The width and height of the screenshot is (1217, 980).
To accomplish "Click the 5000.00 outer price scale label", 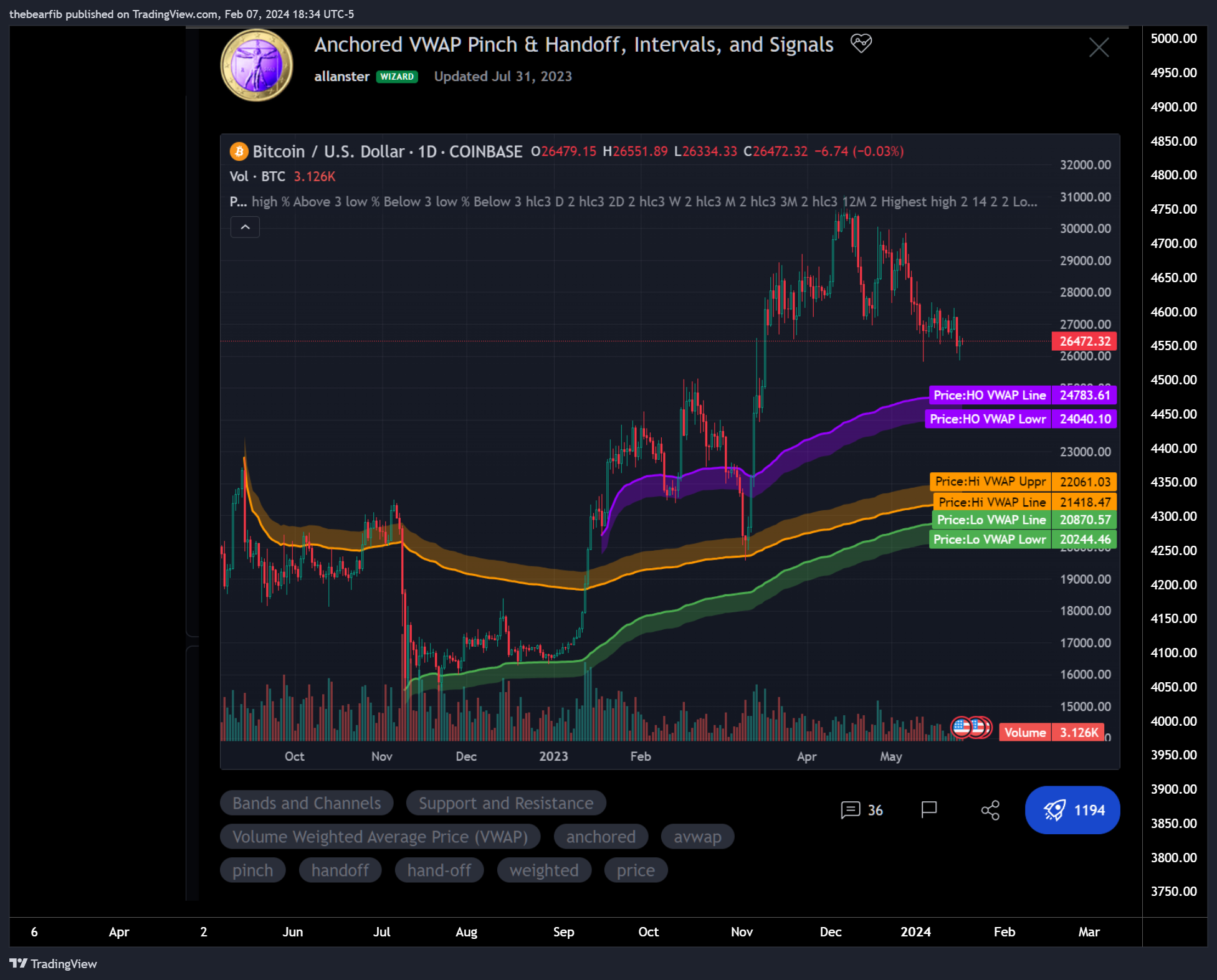I will (x=1173, y=39).
